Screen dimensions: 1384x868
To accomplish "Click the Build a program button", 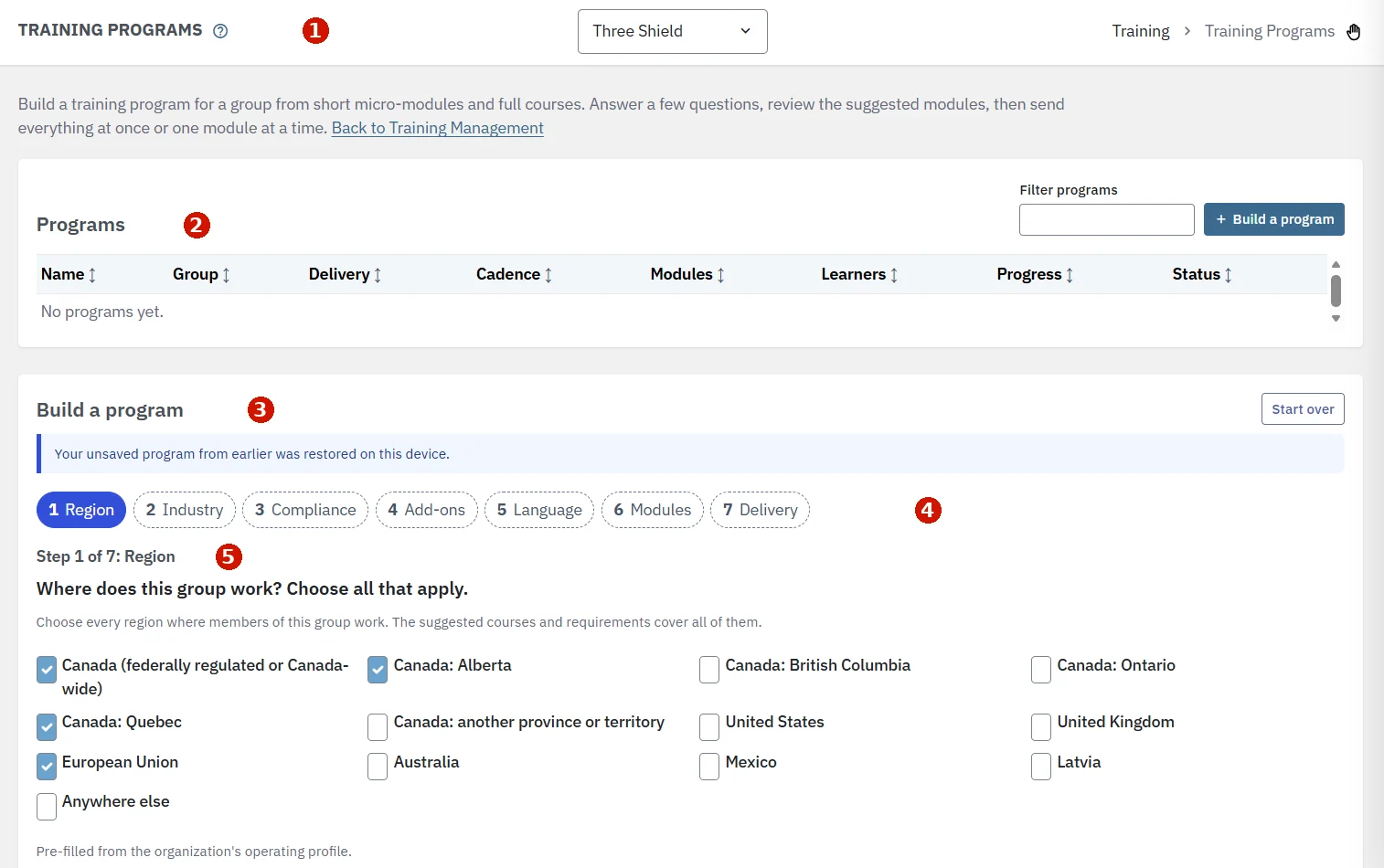I will point(1274,219).
